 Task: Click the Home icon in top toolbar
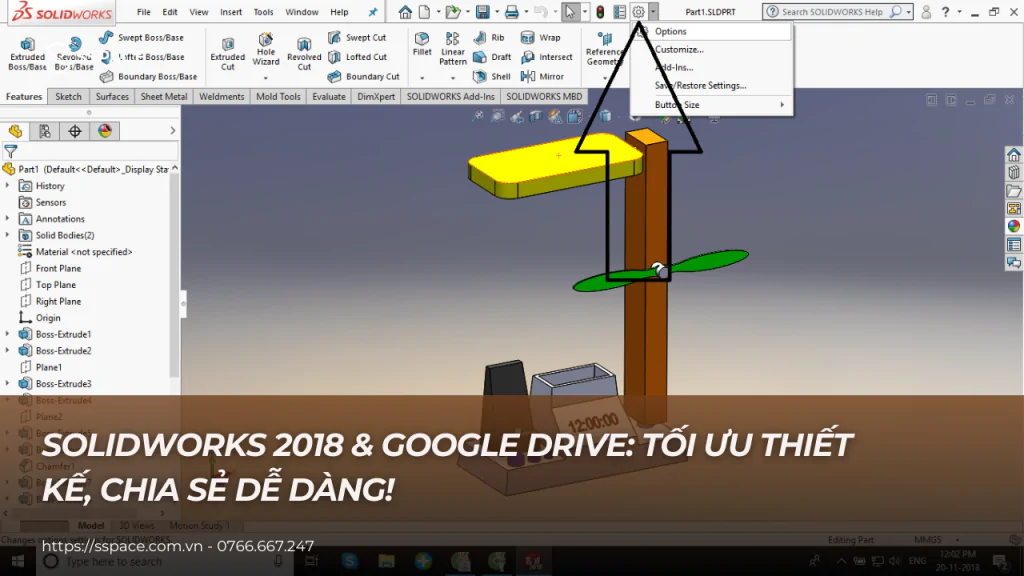(405, 12)
